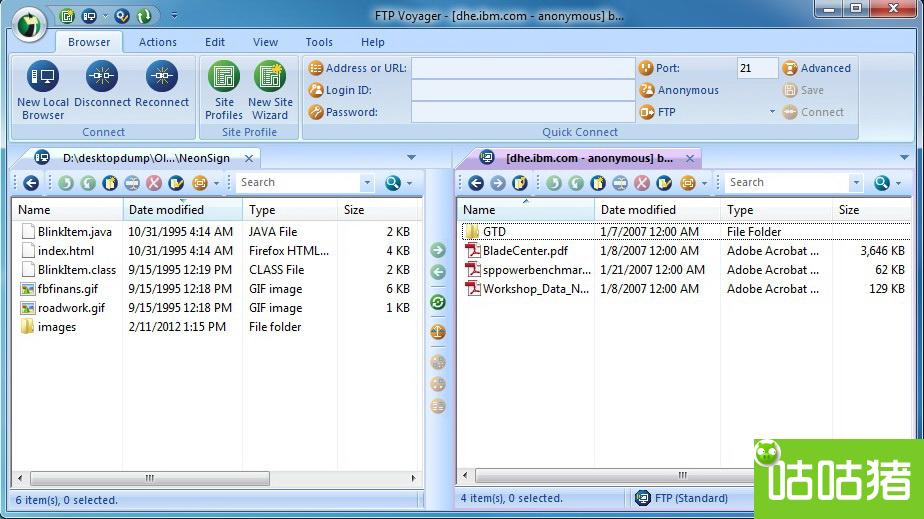Click the Port number field
This screenshot has height=519, width=924.
click(757, 68)
